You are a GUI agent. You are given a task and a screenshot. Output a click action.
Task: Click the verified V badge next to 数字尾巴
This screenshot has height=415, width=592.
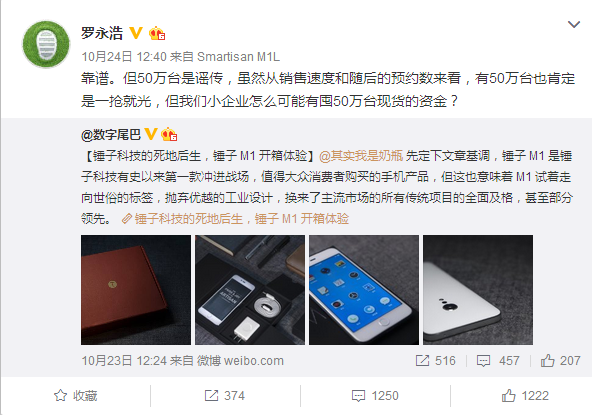pos(151,134)
